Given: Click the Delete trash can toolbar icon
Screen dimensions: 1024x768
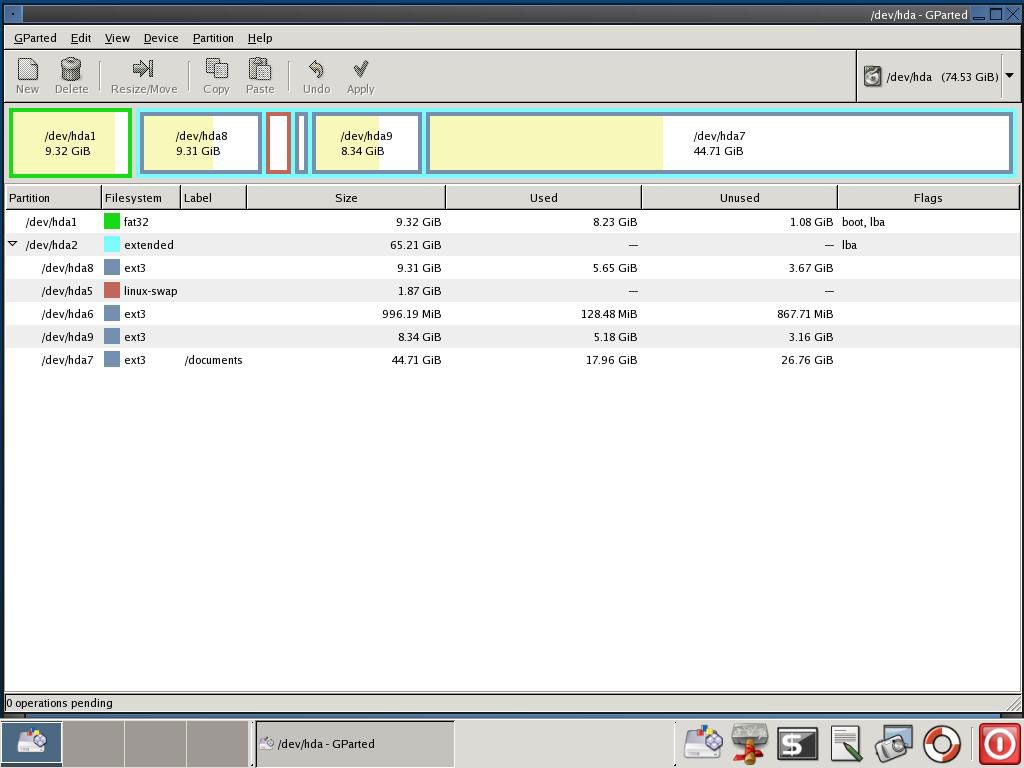Looking at the screenshot, I should (x=71, y=69).
